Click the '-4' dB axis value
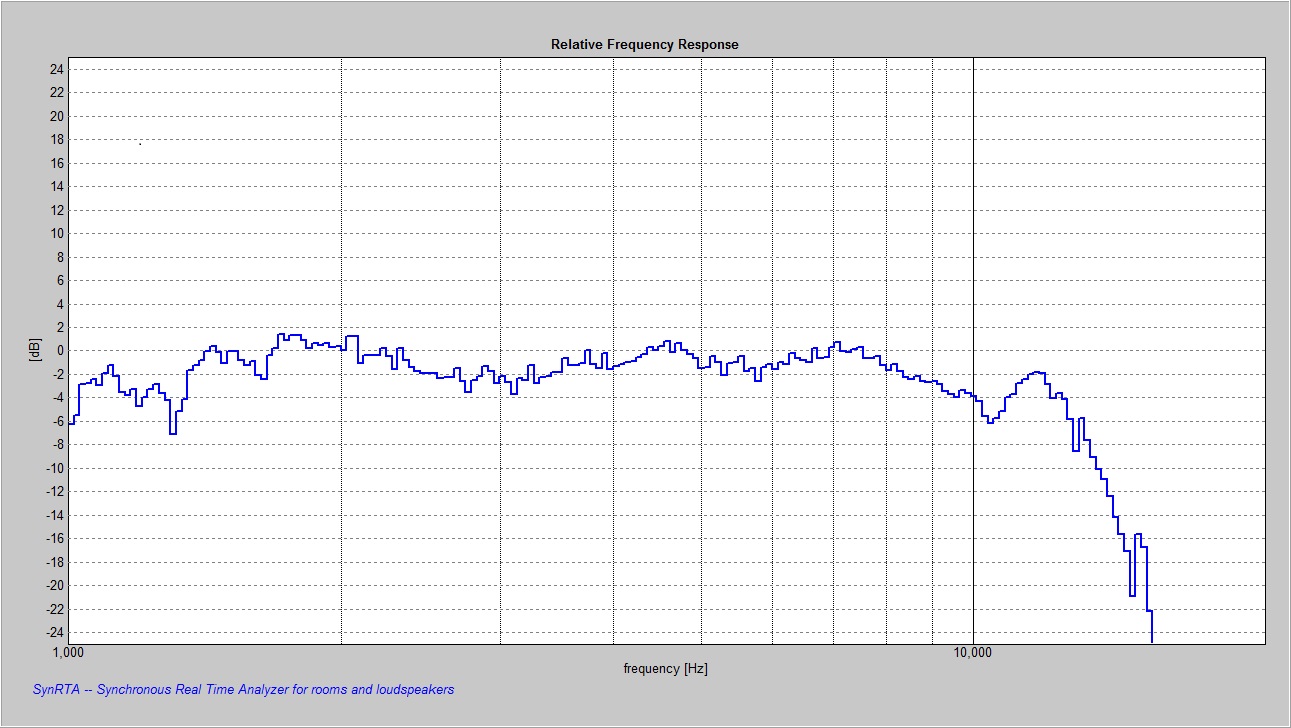1291x728 pixels. pos(59,398)
